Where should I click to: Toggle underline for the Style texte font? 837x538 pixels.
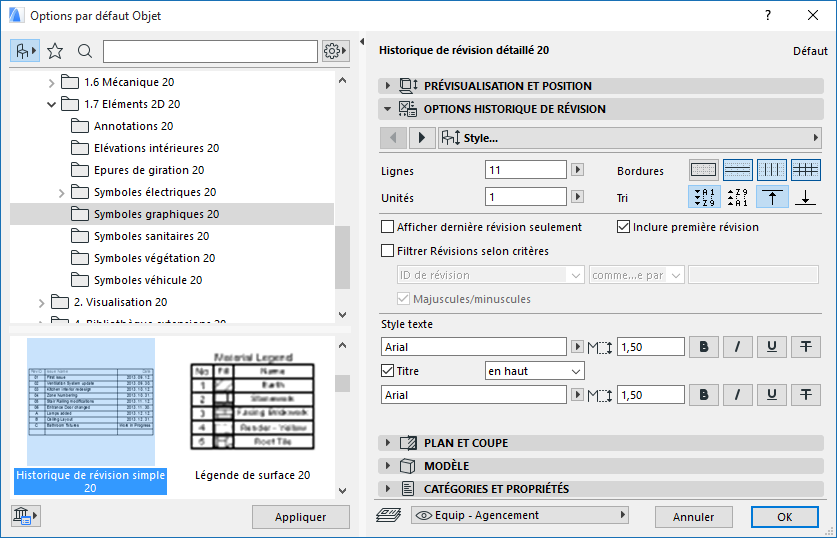772,347
